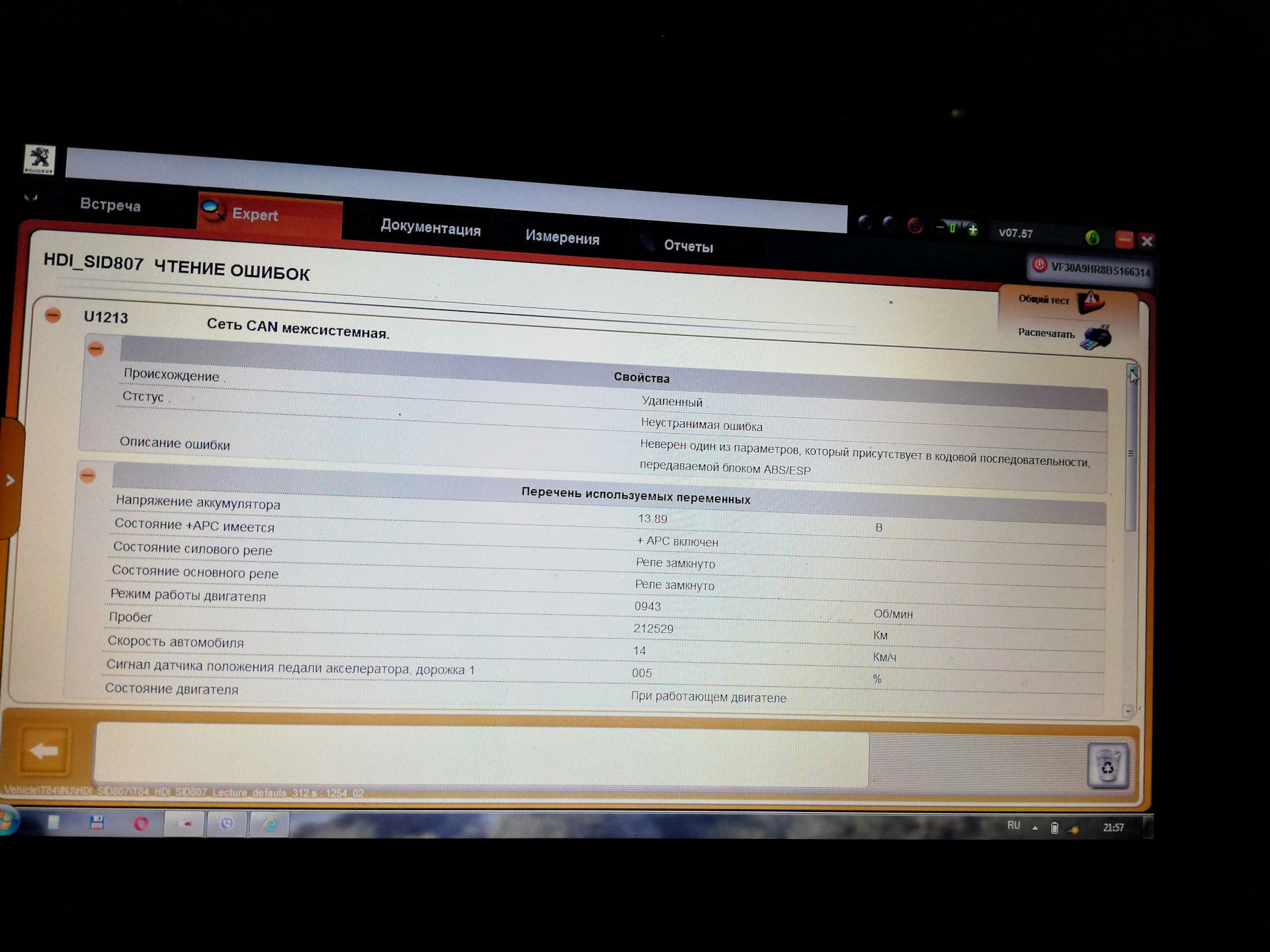Open Opera from the taskbar

pos(141,824)
